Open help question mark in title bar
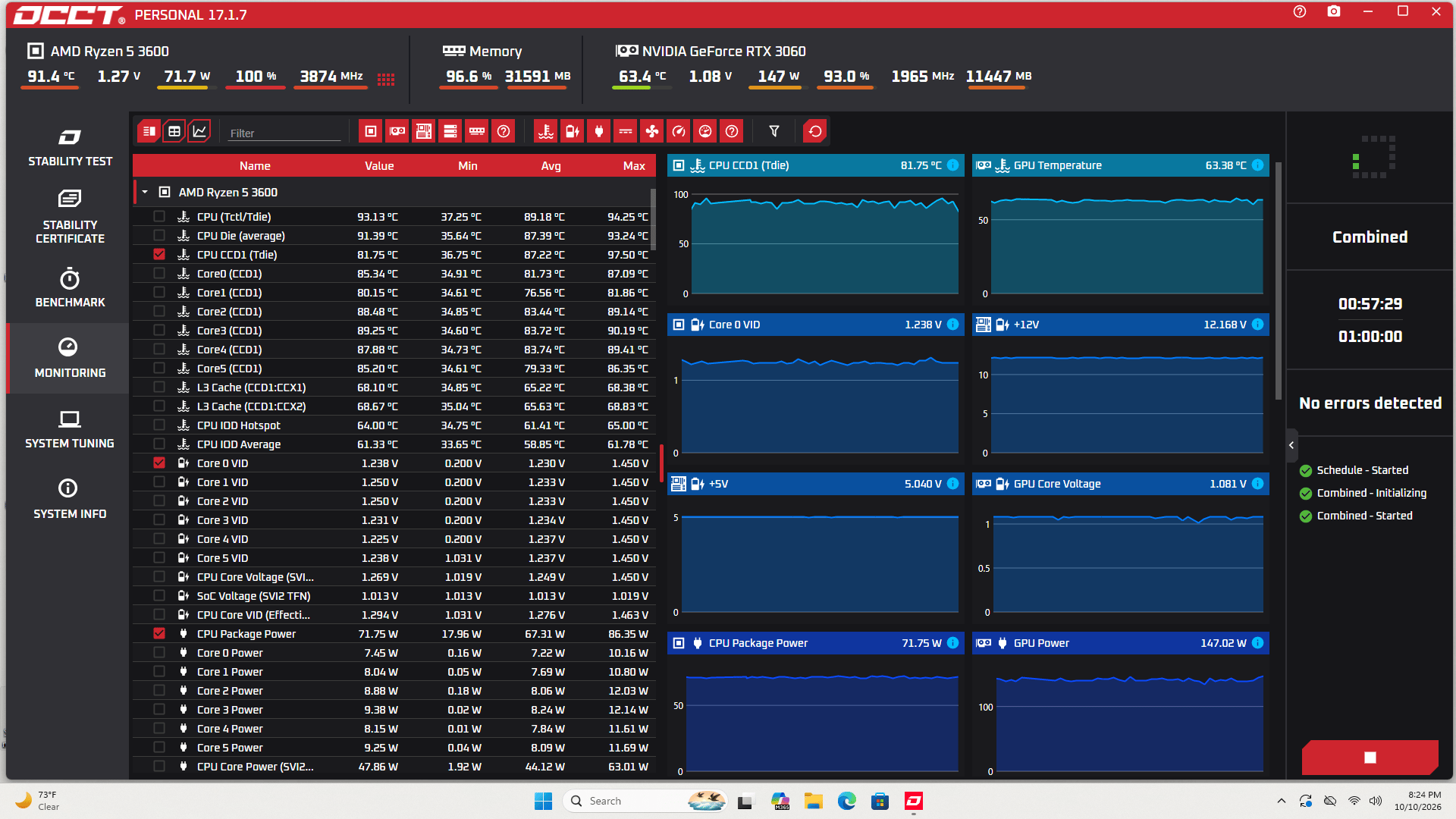Screen dimensions: 1456x819 click(1300, 11)
